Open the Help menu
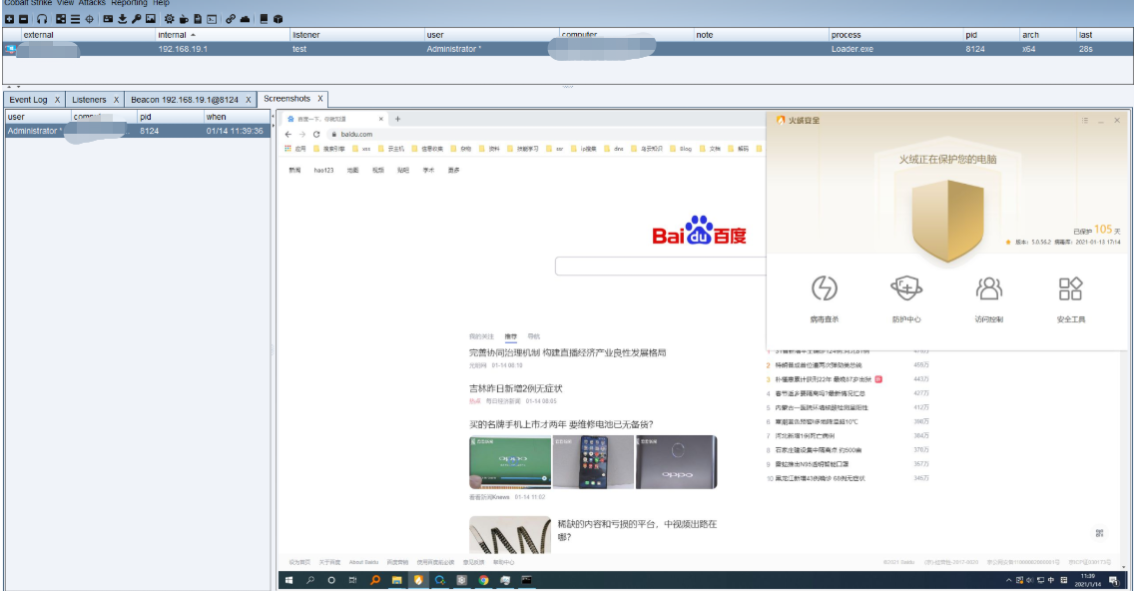The width and height of the screenshot is (1140, 591). (x=161, y=3)
